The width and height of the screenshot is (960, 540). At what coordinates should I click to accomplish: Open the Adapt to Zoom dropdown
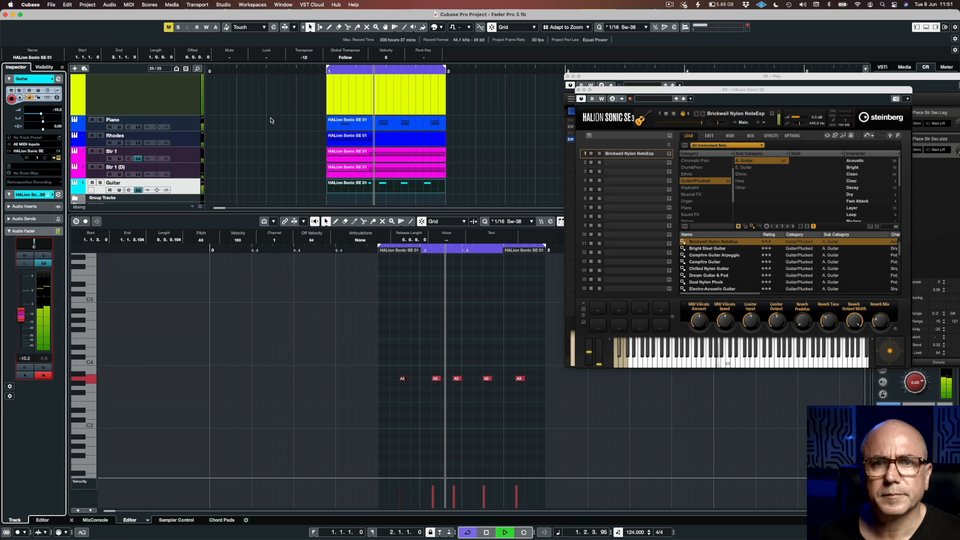[x=566, y=27]
